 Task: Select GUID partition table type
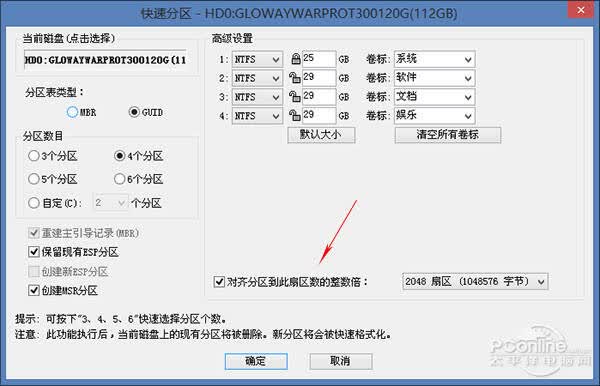click(134, 112)
